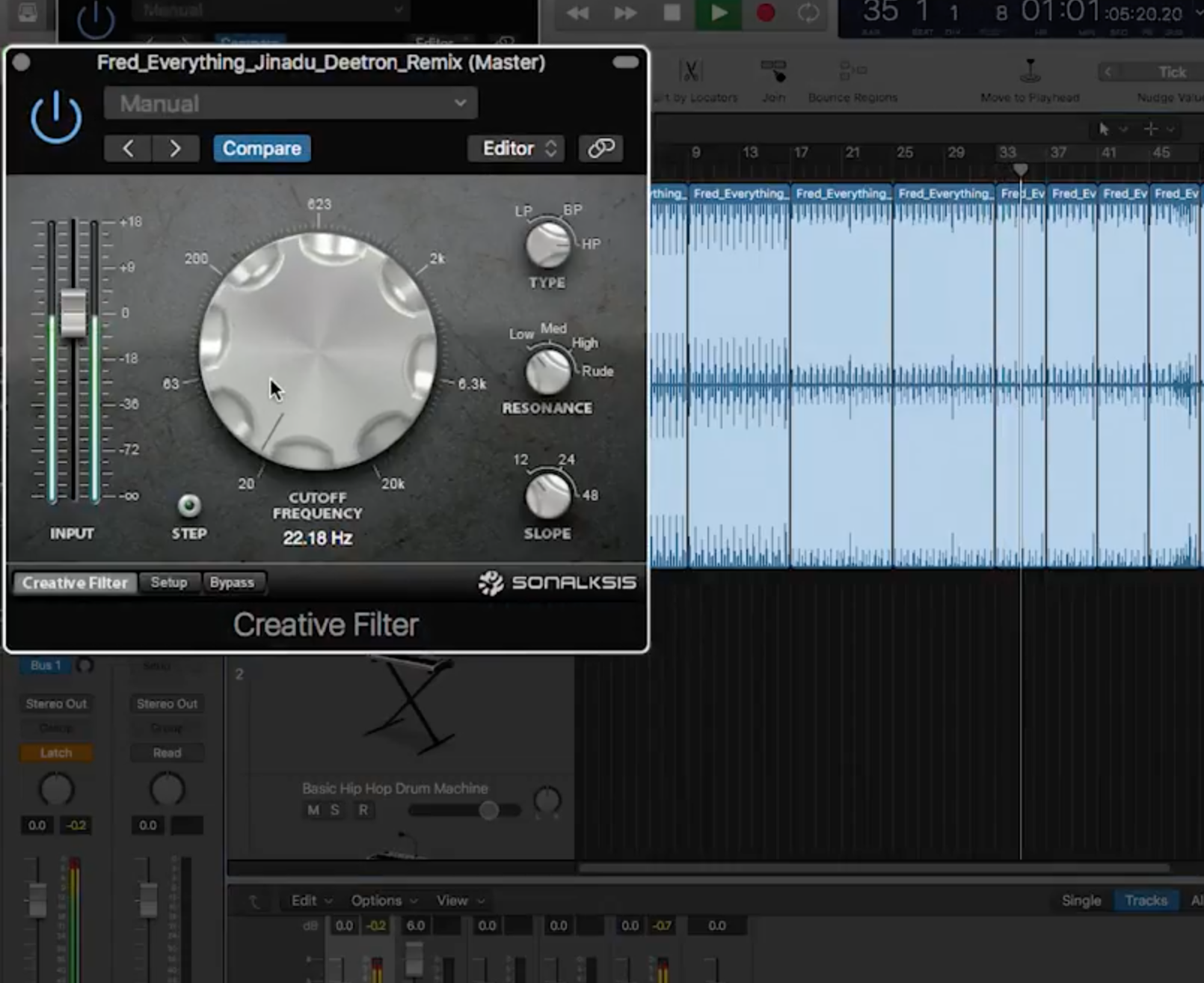
Task: Open the mixer View menu
Action: click(461, 901)
